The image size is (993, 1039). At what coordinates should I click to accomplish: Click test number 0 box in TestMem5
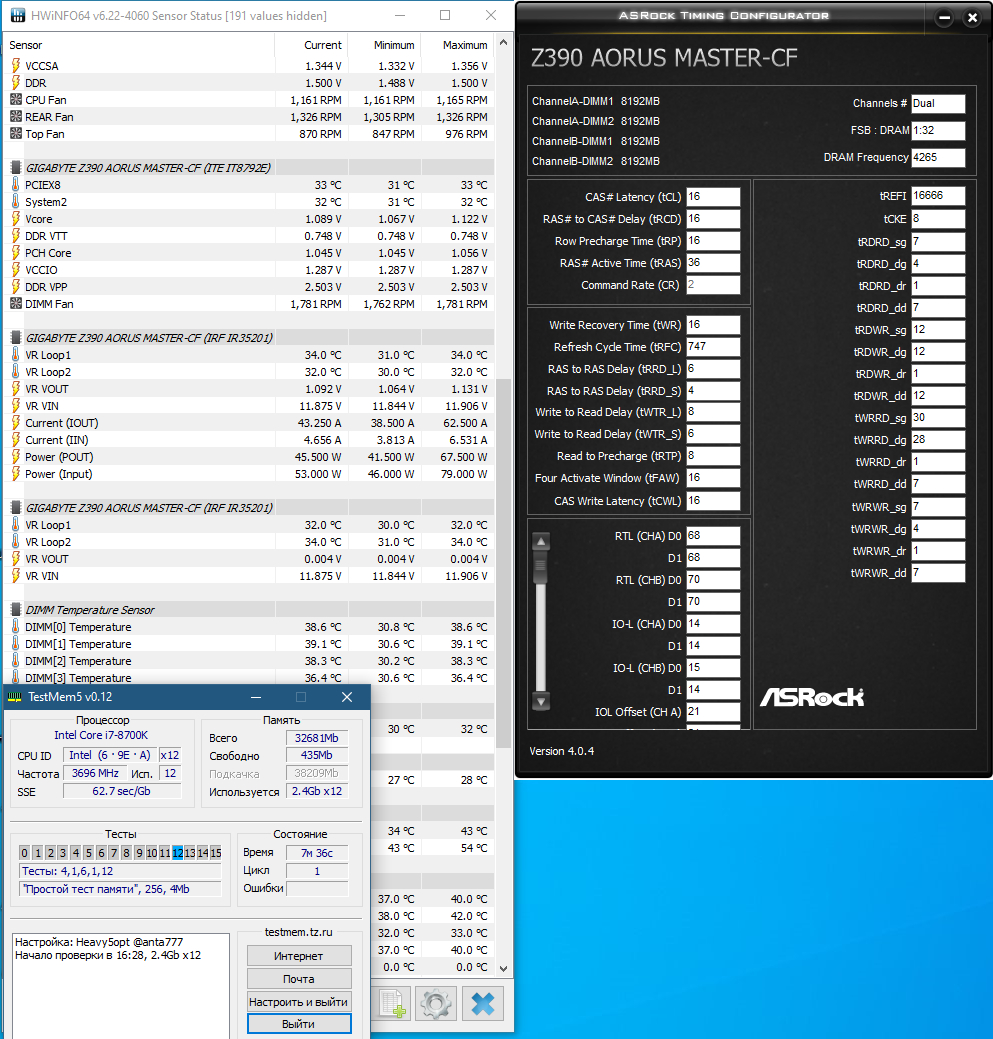pyautogui.click(x=25, y=853)
